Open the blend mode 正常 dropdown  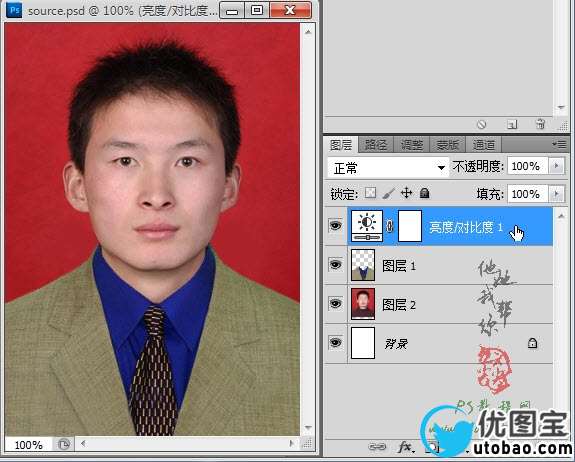pyautogui.click(x=388, y=168)
